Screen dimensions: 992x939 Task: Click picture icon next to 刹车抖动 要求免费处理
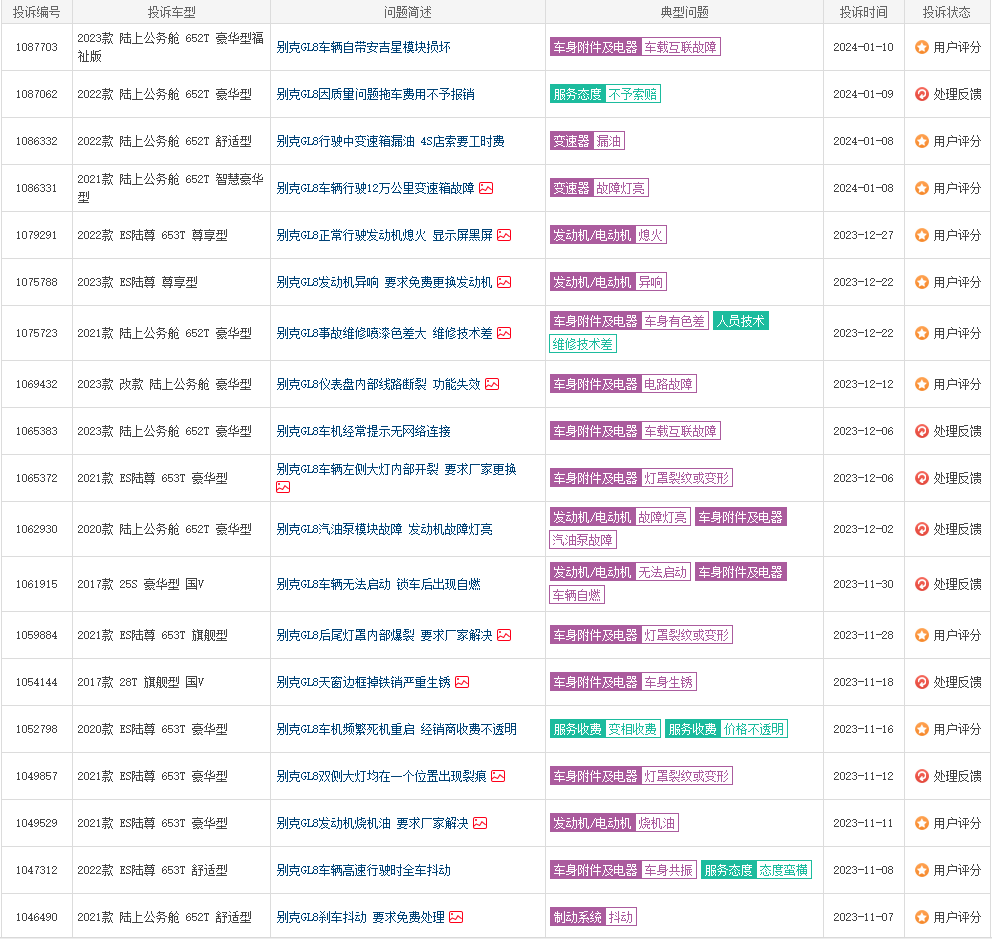pos(456,917)
